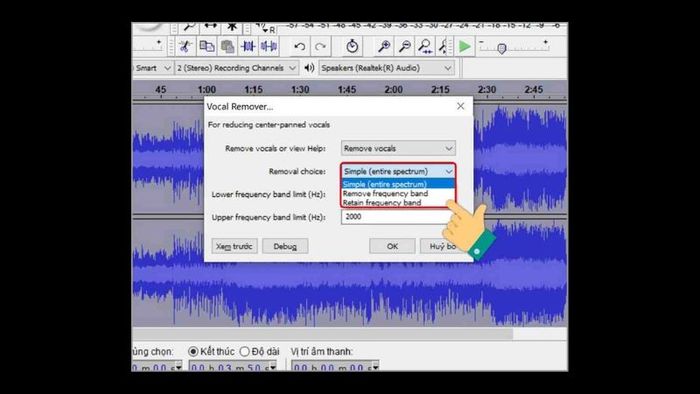
Task: Click the Sync-Lock clock icon
Action: pyautogui.click(x=352, y=46)
